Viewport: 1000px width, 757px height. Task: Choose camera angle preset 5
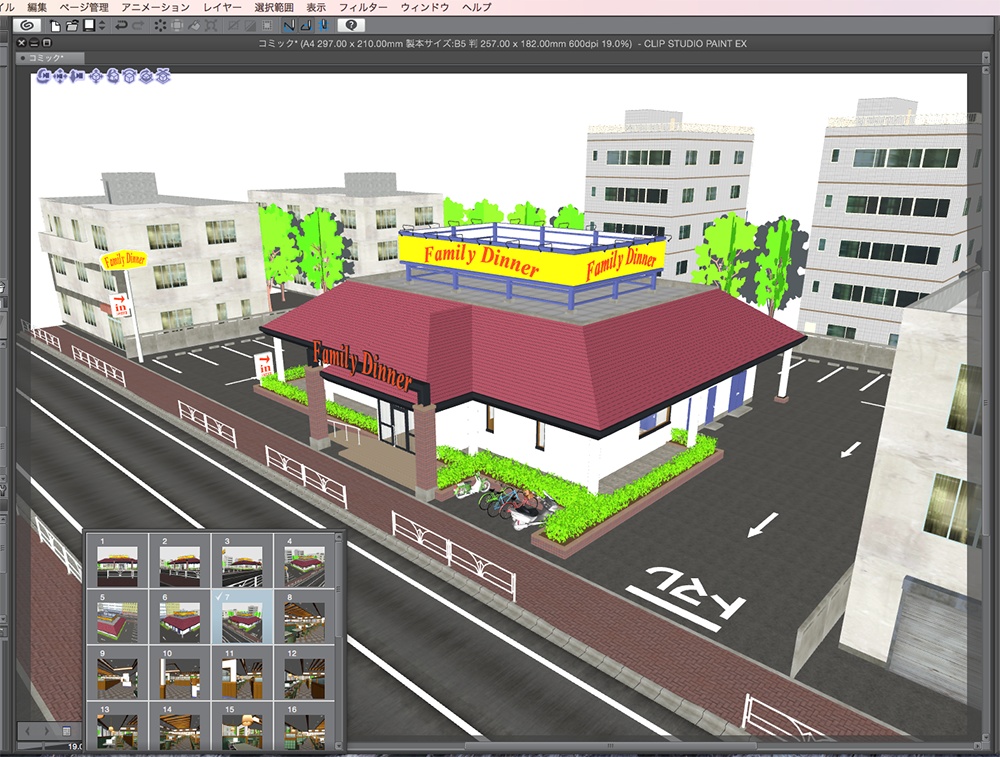click(117, 617)
